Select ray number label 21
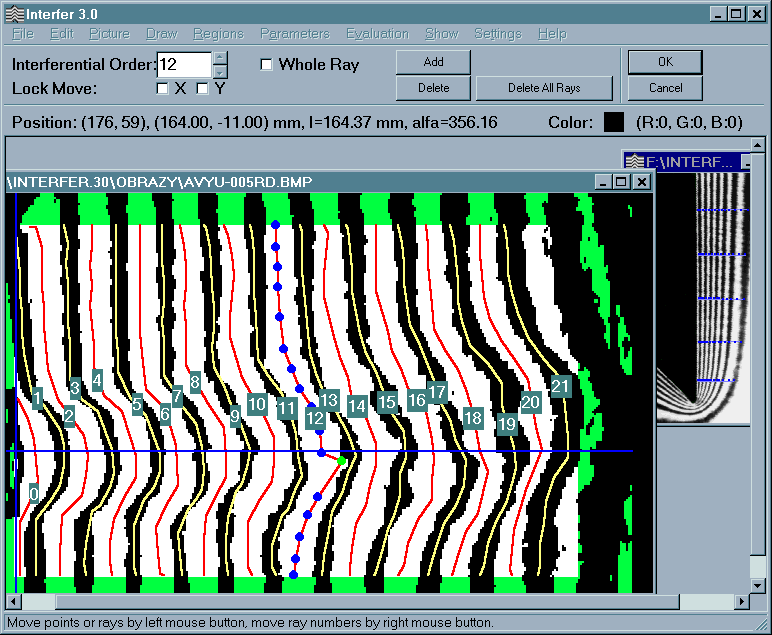Viewport: 772px width, 635px height. point(560,386)
